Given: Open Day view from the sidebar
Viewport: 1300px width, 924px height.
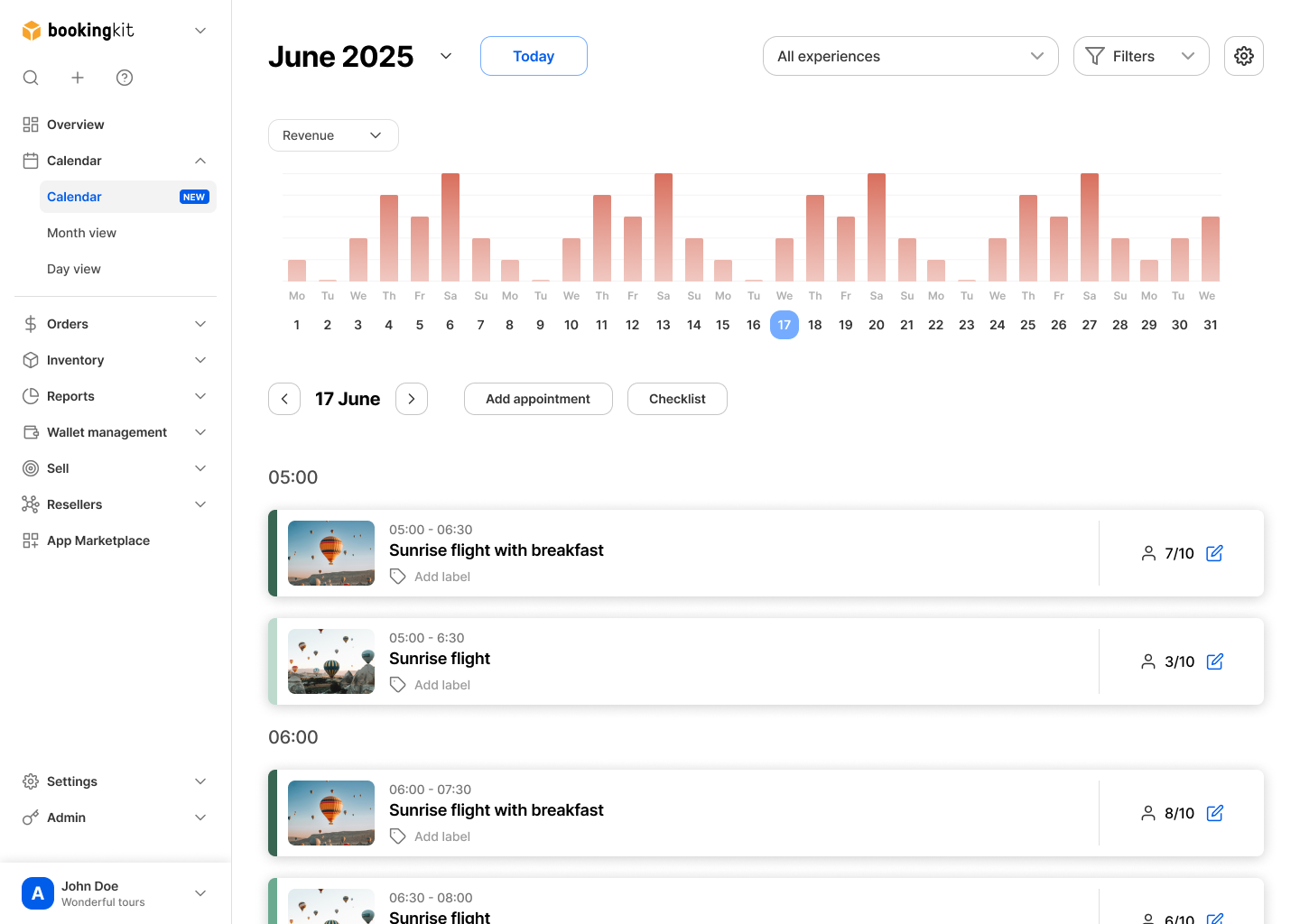Looking at the screenshot, I should 74,268.
